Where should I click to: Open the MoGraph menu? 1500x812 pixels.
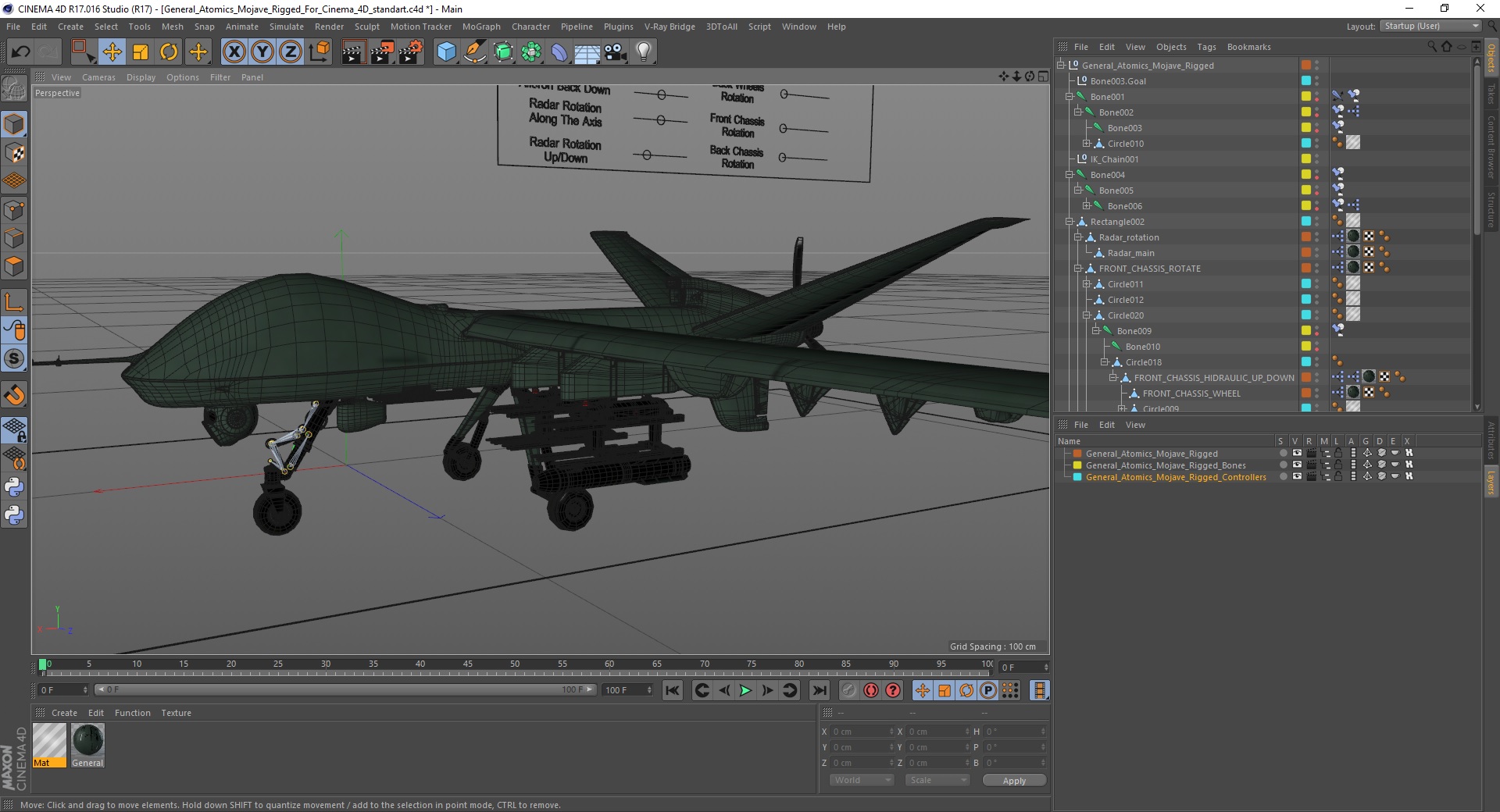tap(481, 27)
